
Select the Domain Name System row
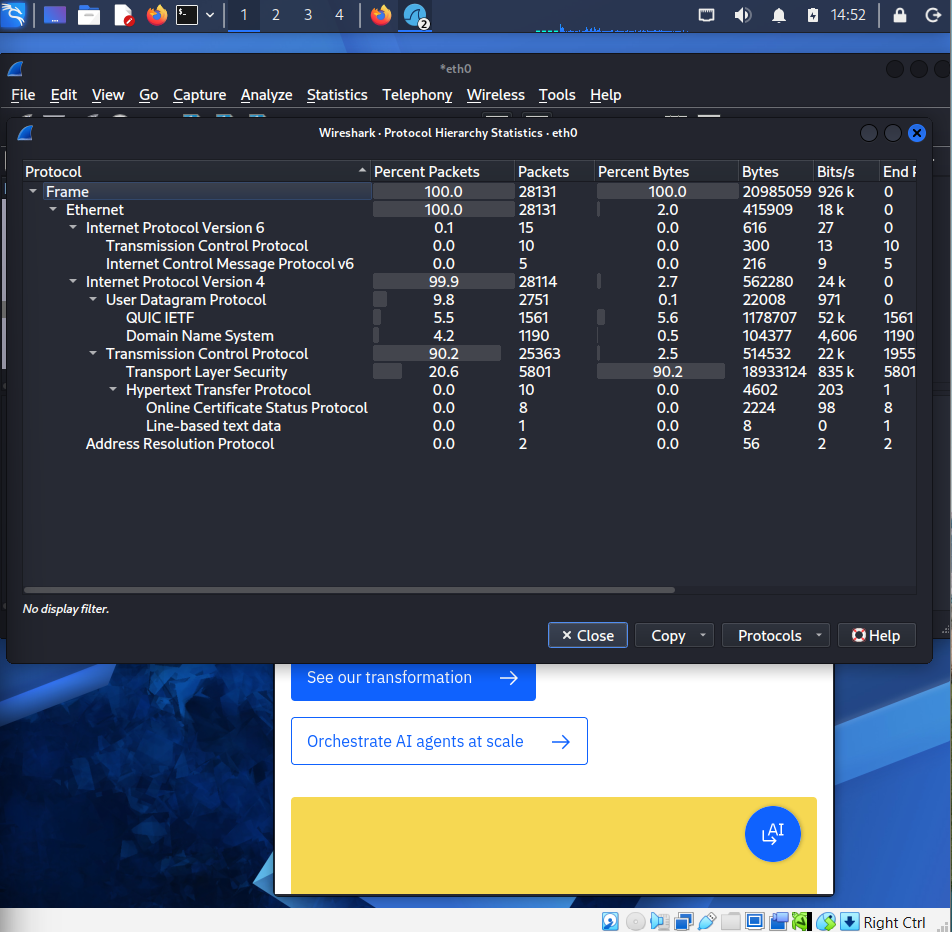[469, 336]
